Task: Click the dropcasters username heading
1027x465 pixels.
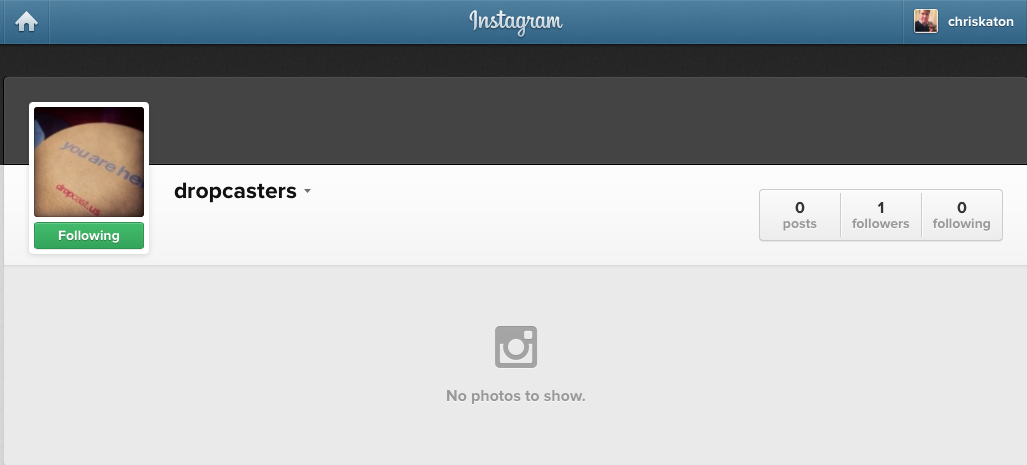Action: coord(235,191)
